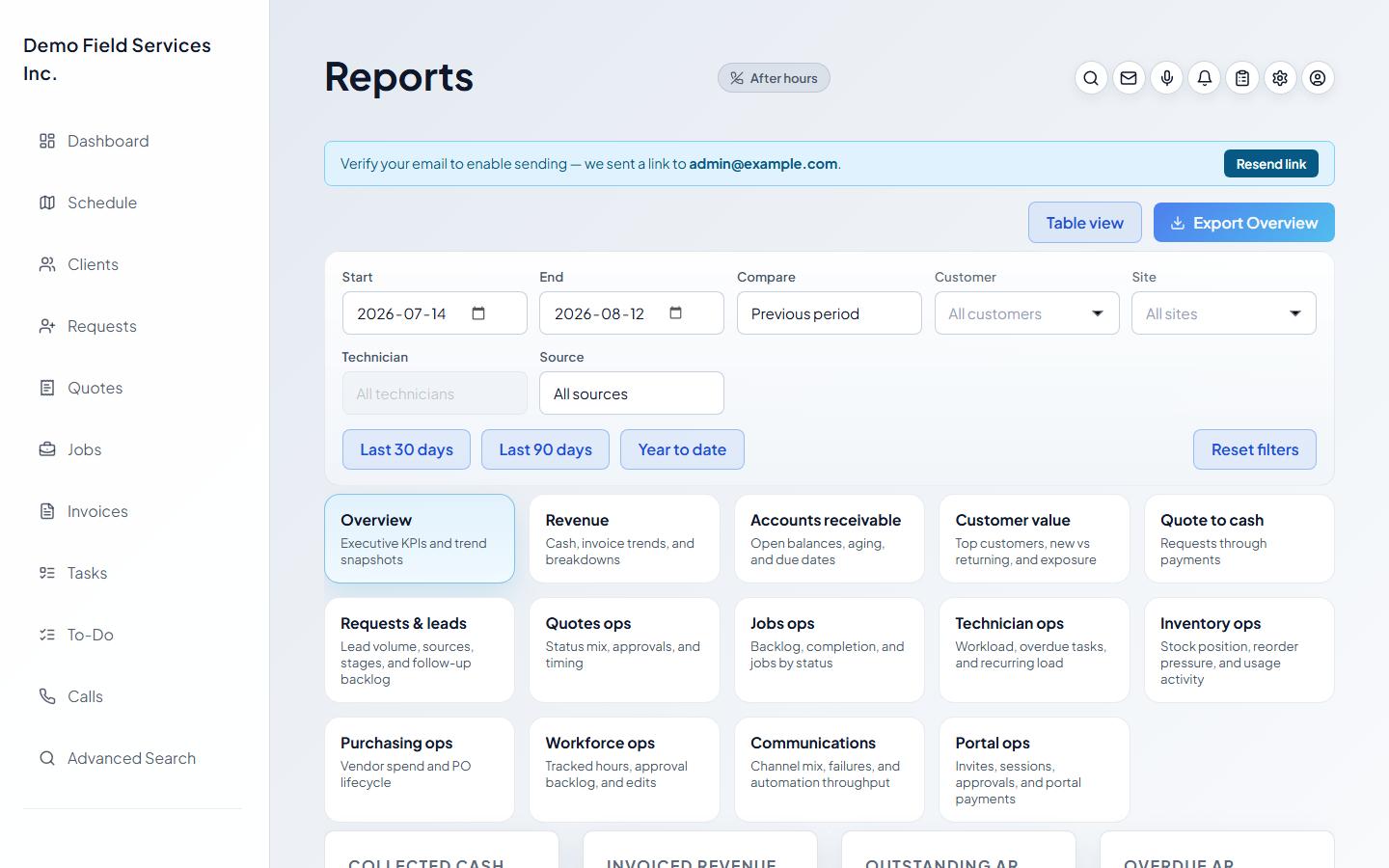
Task: Click the Quotes document icon in sidebar
Action: (47, 388)
